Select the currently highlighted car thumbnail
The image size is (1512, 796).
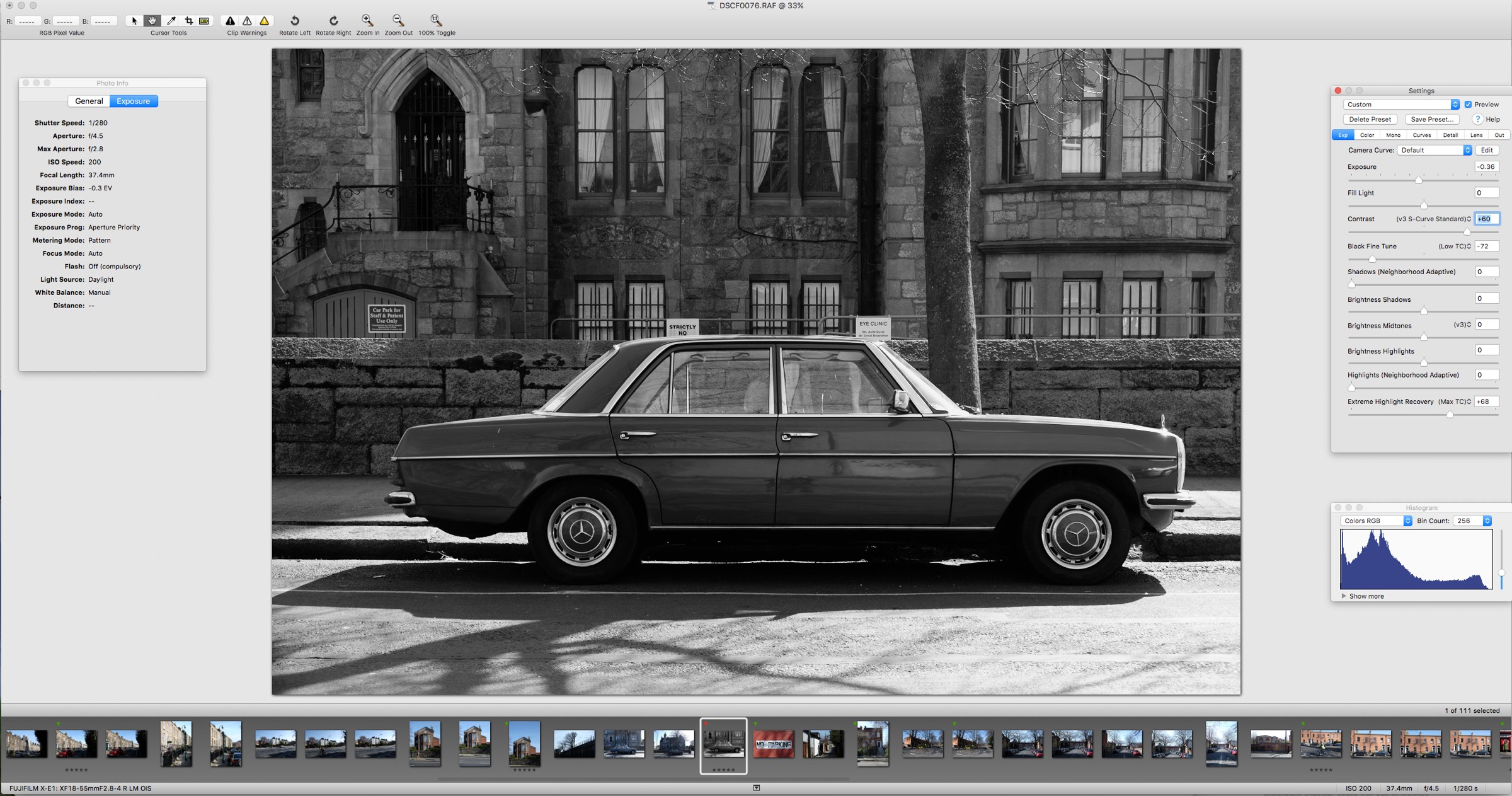pos(723,744)
